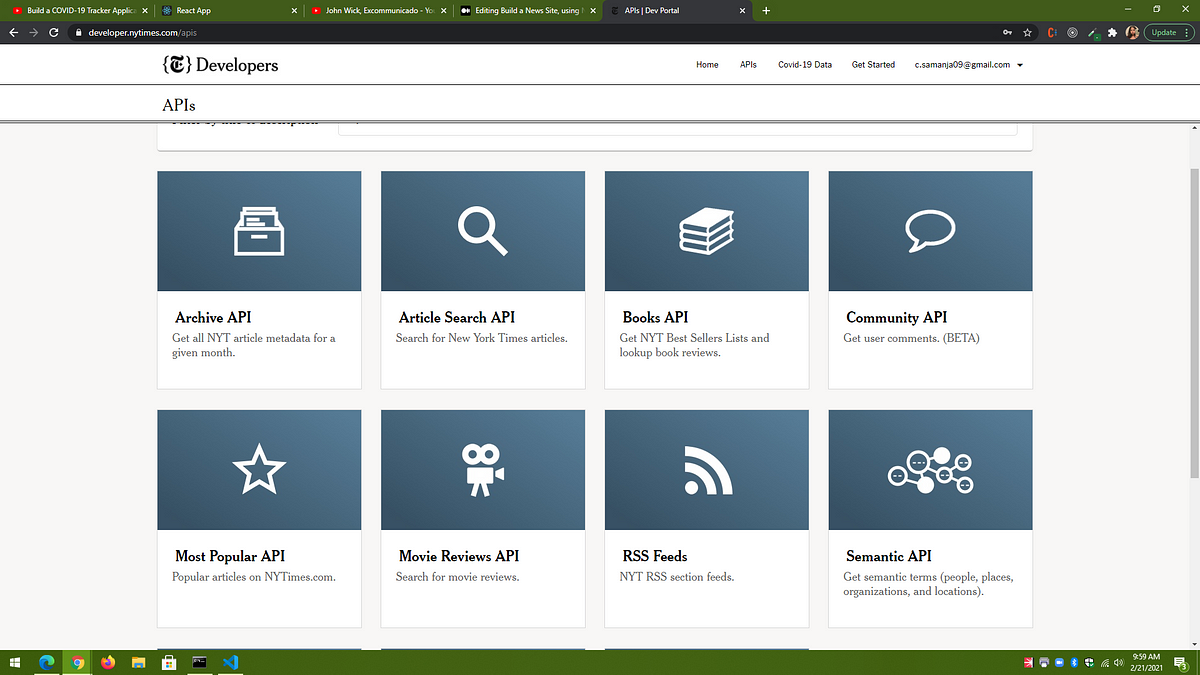Launch Microsoft Edge from taskbar
The image size is (1200, 675).
point(46,662)
